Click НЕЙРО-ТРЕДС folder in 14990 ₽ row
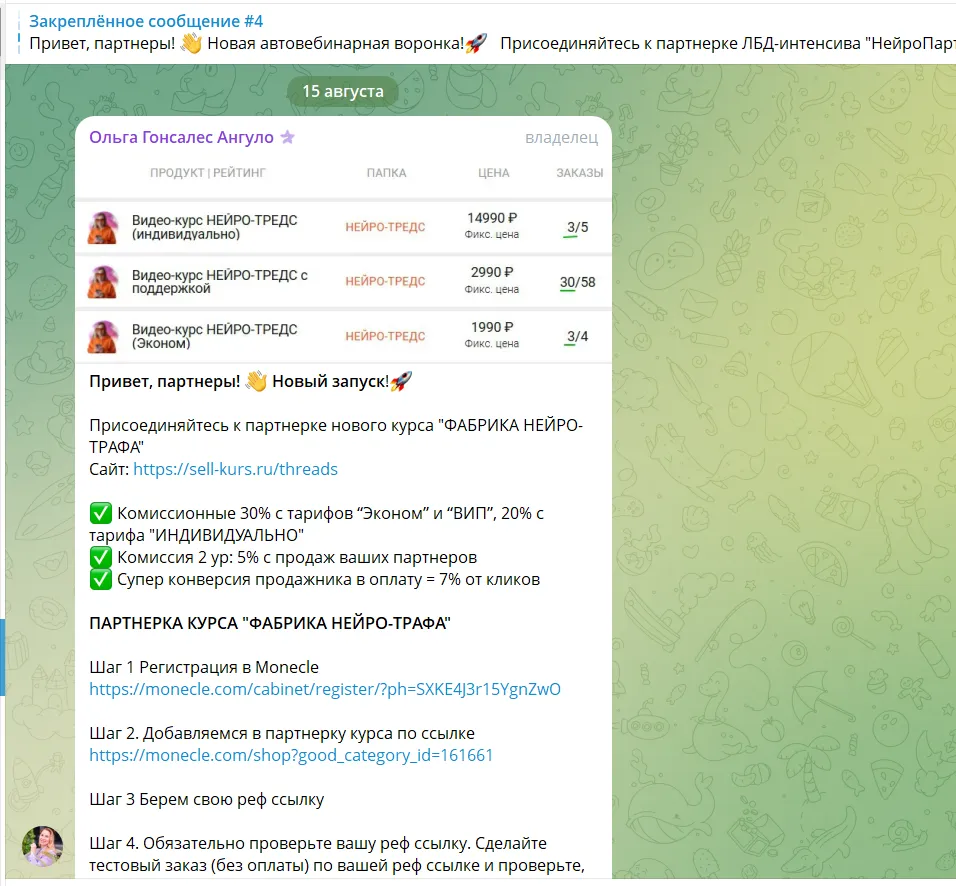The height and width of the screenshot is (886, 956). 385,227
